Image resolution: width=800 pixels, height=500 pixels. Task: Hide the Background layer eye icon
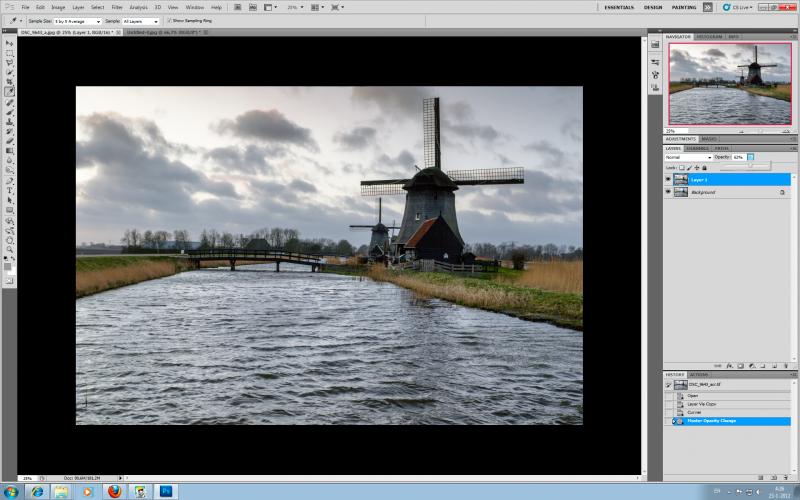(668, 192)
